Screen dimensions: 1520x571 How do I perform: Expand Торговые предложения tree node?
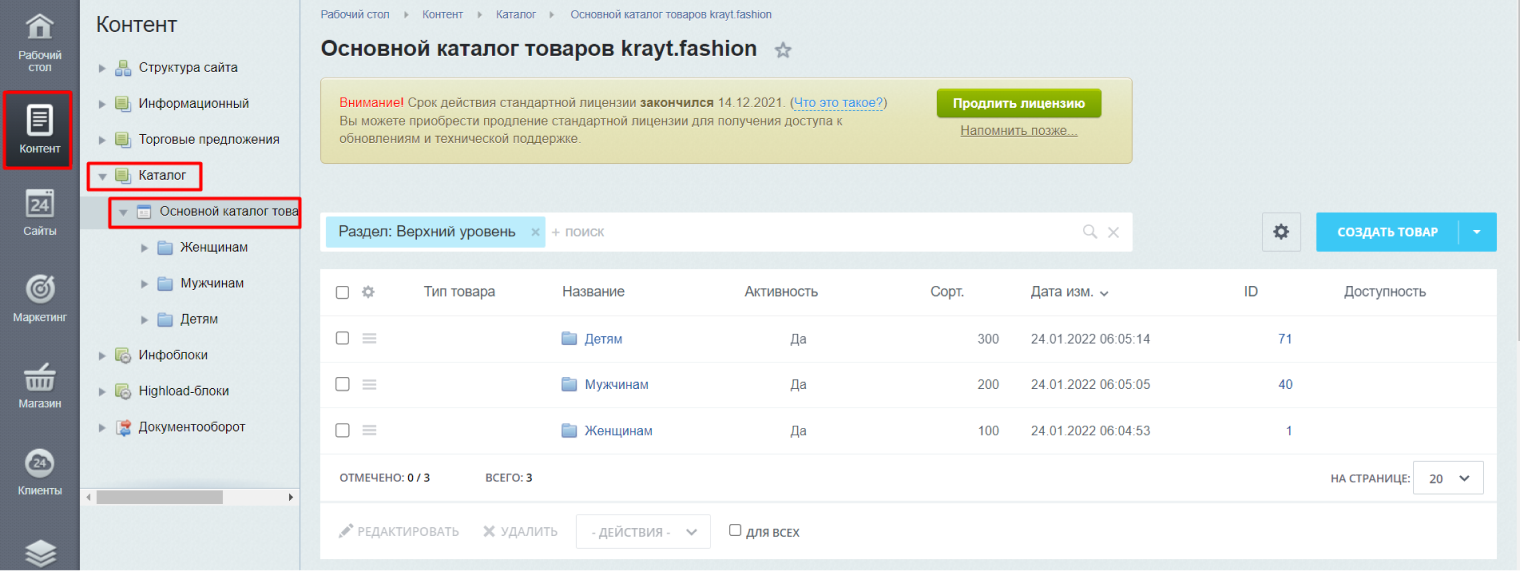coord(102,140)
